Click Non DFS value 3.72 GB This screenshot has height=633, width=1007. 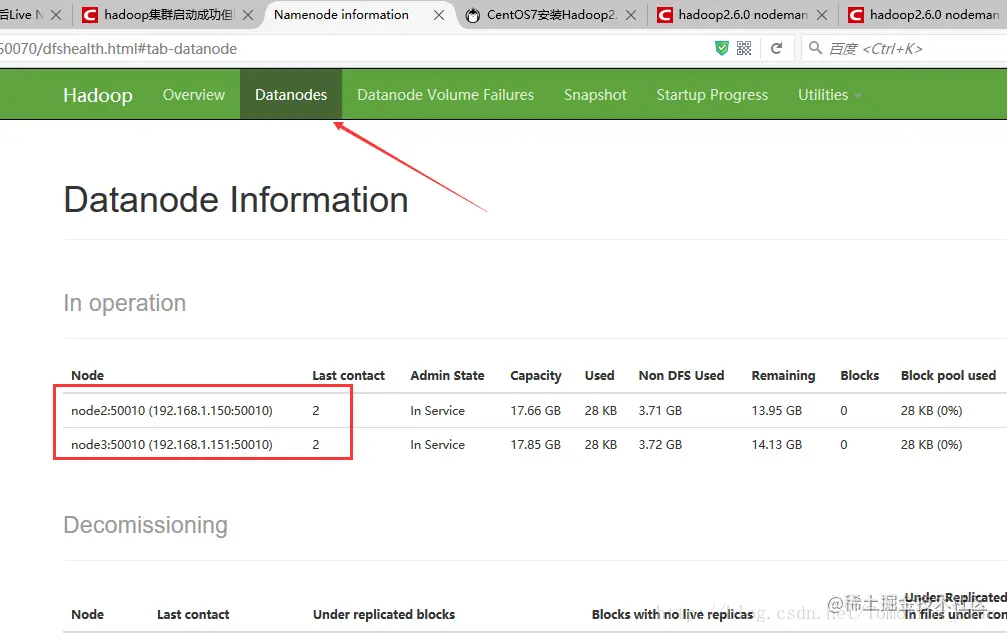660,445
